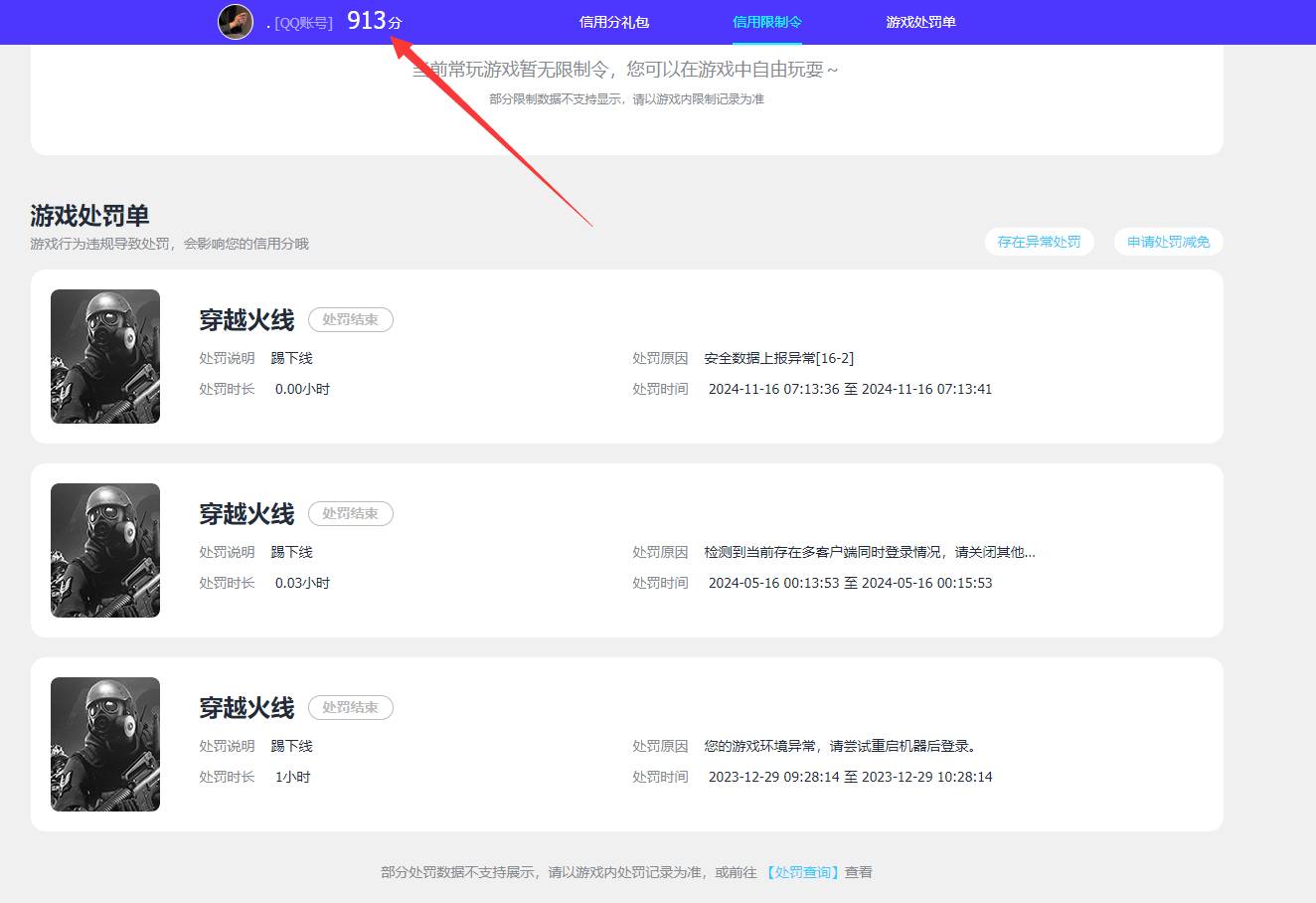Click 处罚结束 badge on the 1小时 record
This screenshot has width=1316, height=903.
pyautogui.click(x=350, y=707)
